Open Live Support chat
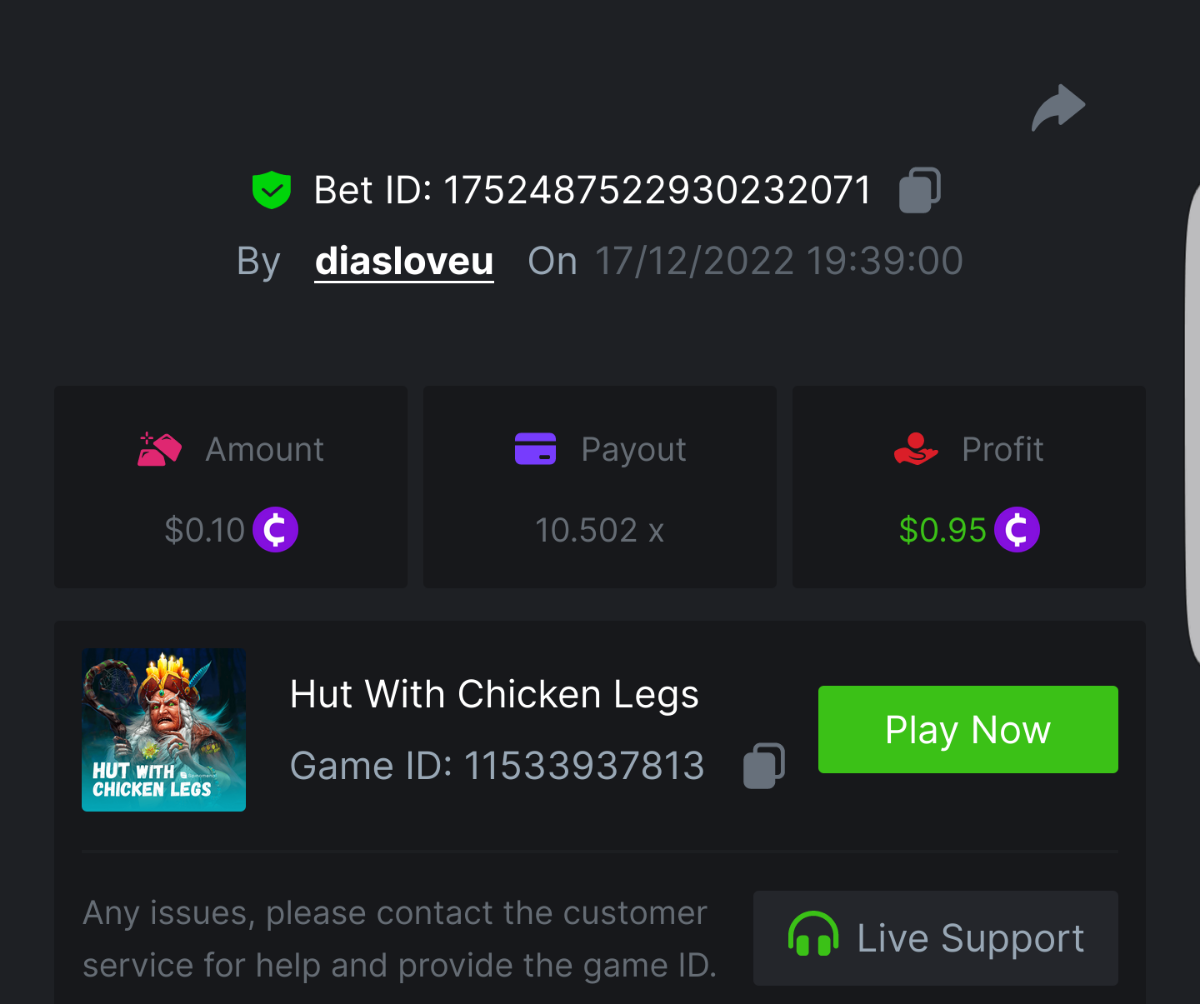 935,938
